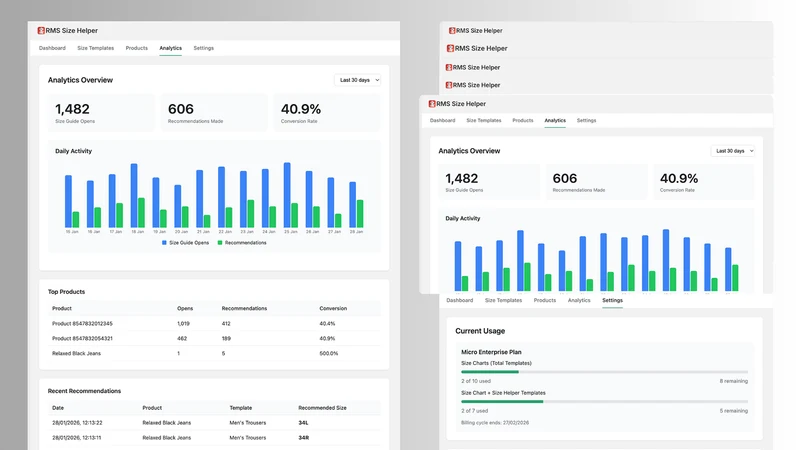This screenshot has height=450, width=800.
Task: Select Size Templates tab in the right overlapping Analytics window
Action: pos(484,120)
